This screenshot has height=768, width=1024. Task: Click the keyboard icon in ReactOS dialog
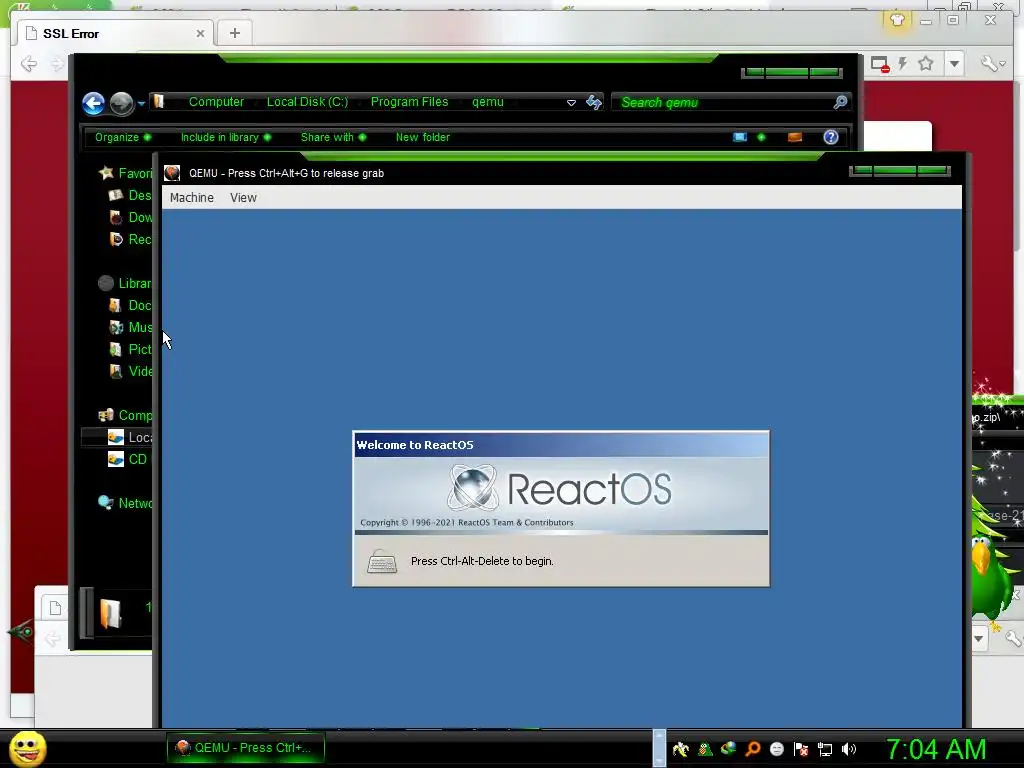(382, 562)
